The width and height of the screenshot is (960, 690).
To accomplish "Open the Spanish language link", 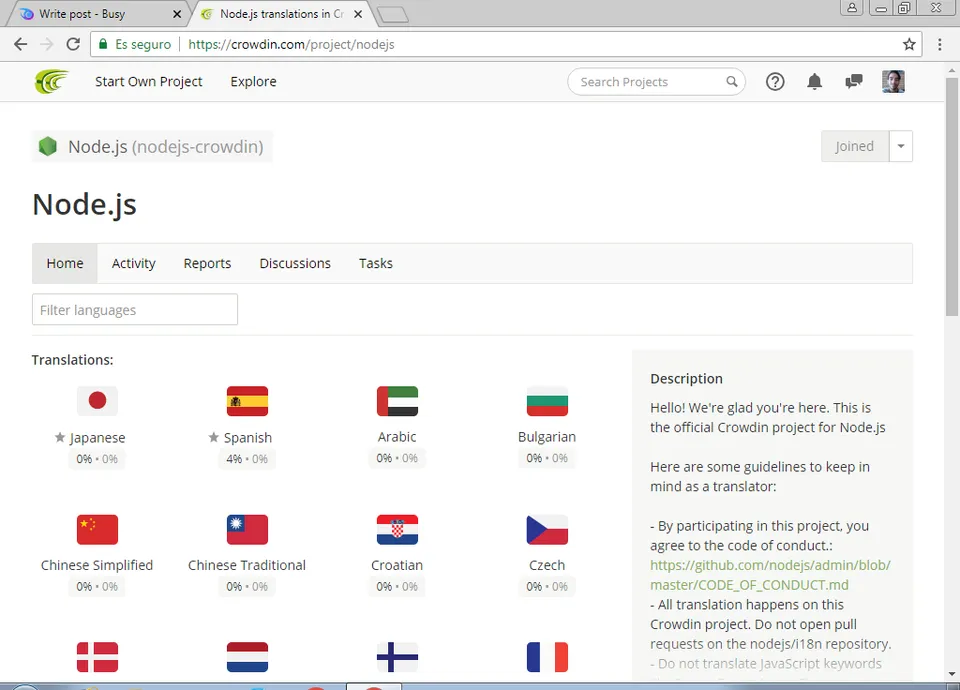I will 248,437.
